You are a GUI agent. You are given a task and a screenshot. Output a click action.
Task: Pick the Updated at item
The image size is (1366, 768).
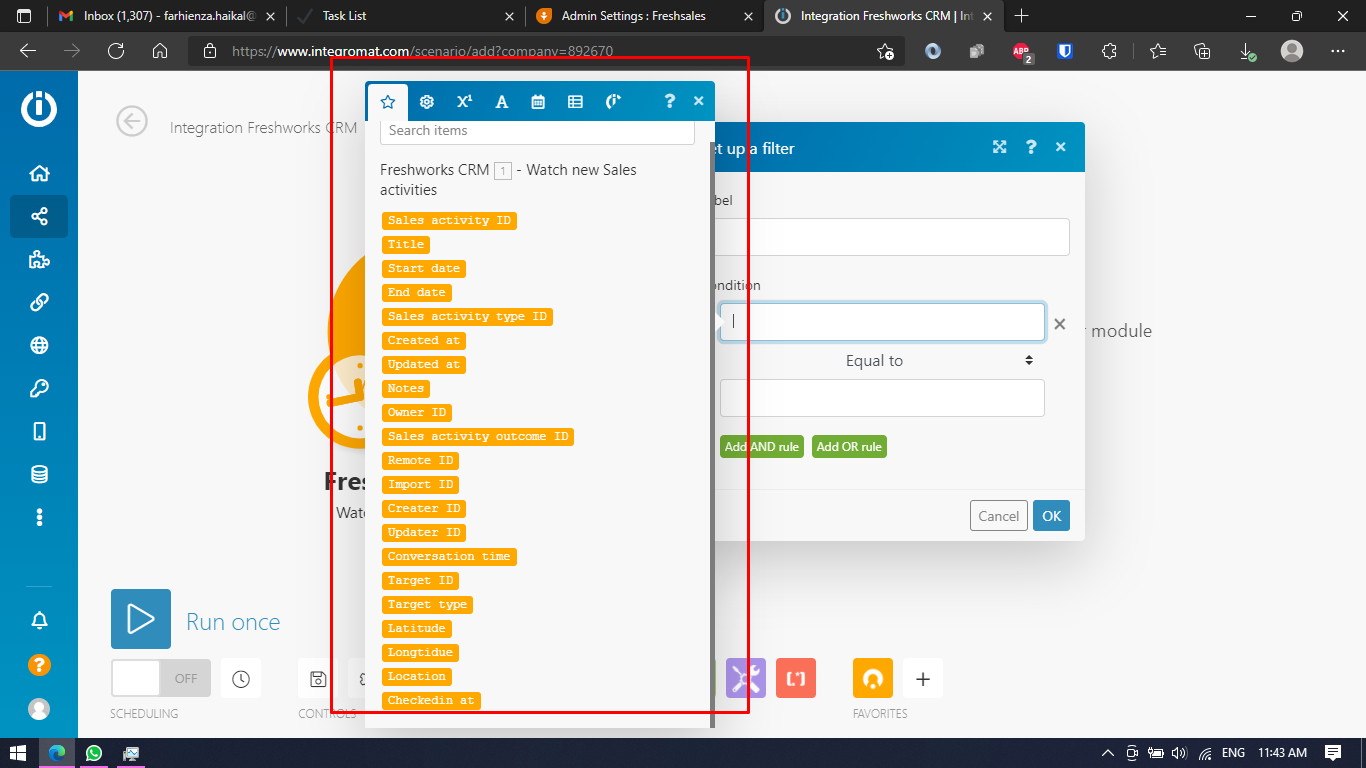click(x=424, y=364)
